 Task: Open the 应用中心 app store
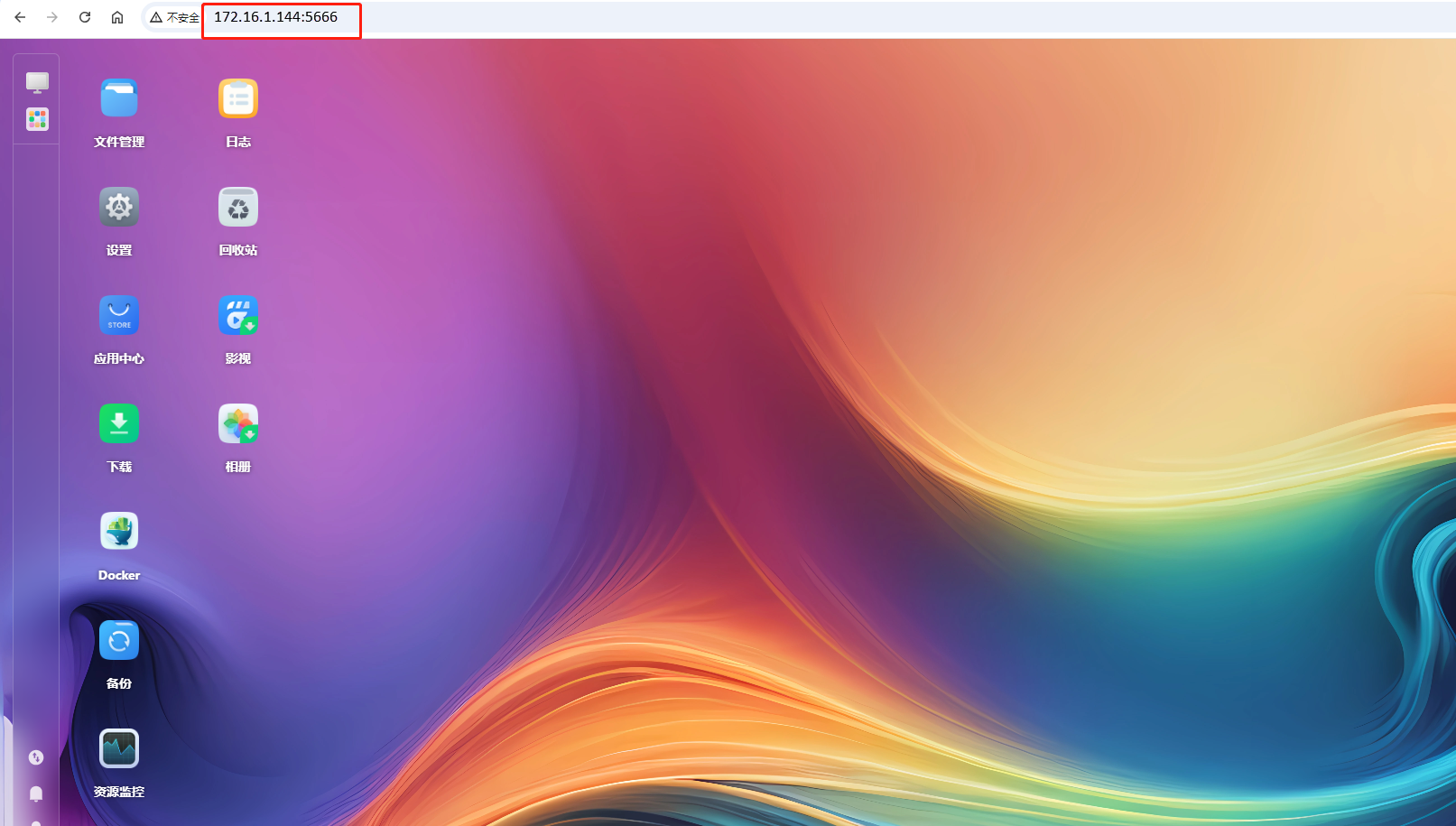tap(119, 316)
